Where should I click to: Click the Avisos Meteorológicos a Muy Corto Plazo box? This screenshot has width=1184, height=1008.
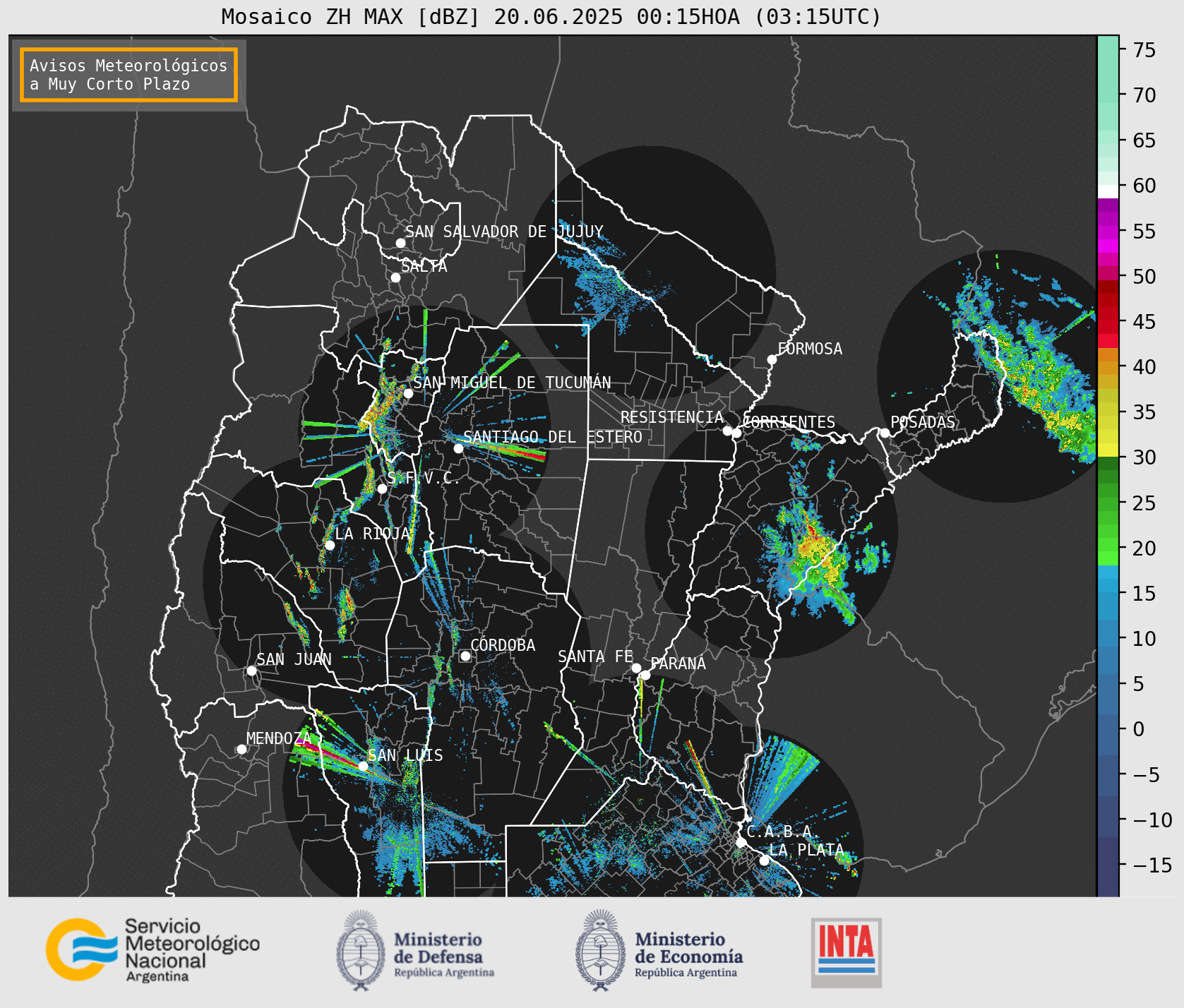tap(128, 75)
